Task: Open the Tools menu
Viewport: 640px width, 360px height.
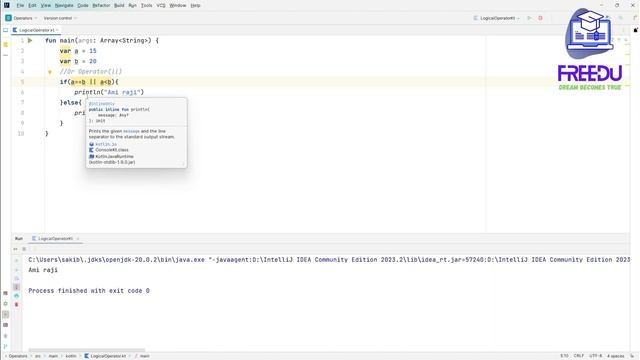Action: (x=147, y=5)
